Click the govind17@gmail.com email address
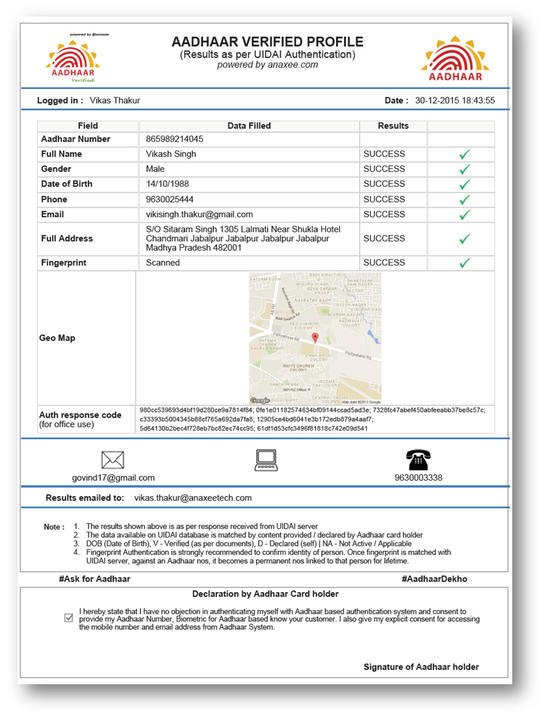The height and width of the screenshot is (720, 547). [113, 478]
